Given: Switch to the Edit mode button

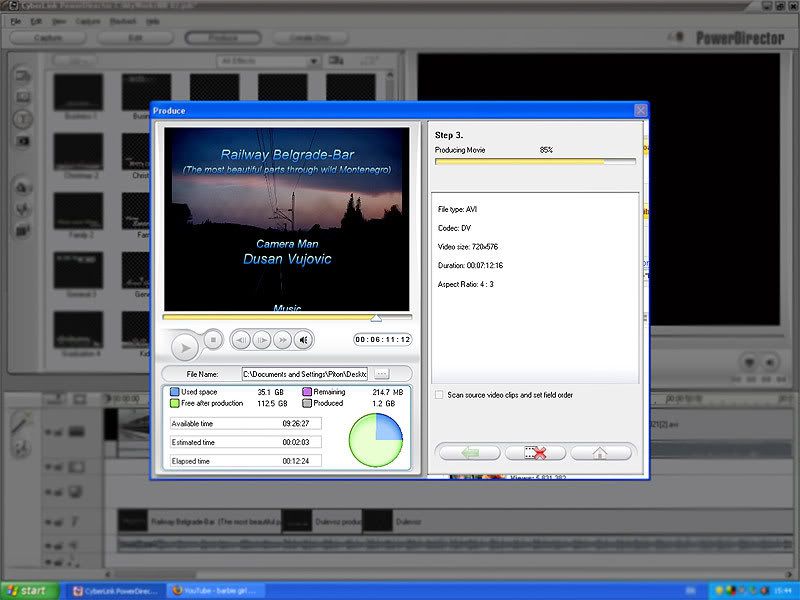Looking at the screenshot, I should click(135, 38).
